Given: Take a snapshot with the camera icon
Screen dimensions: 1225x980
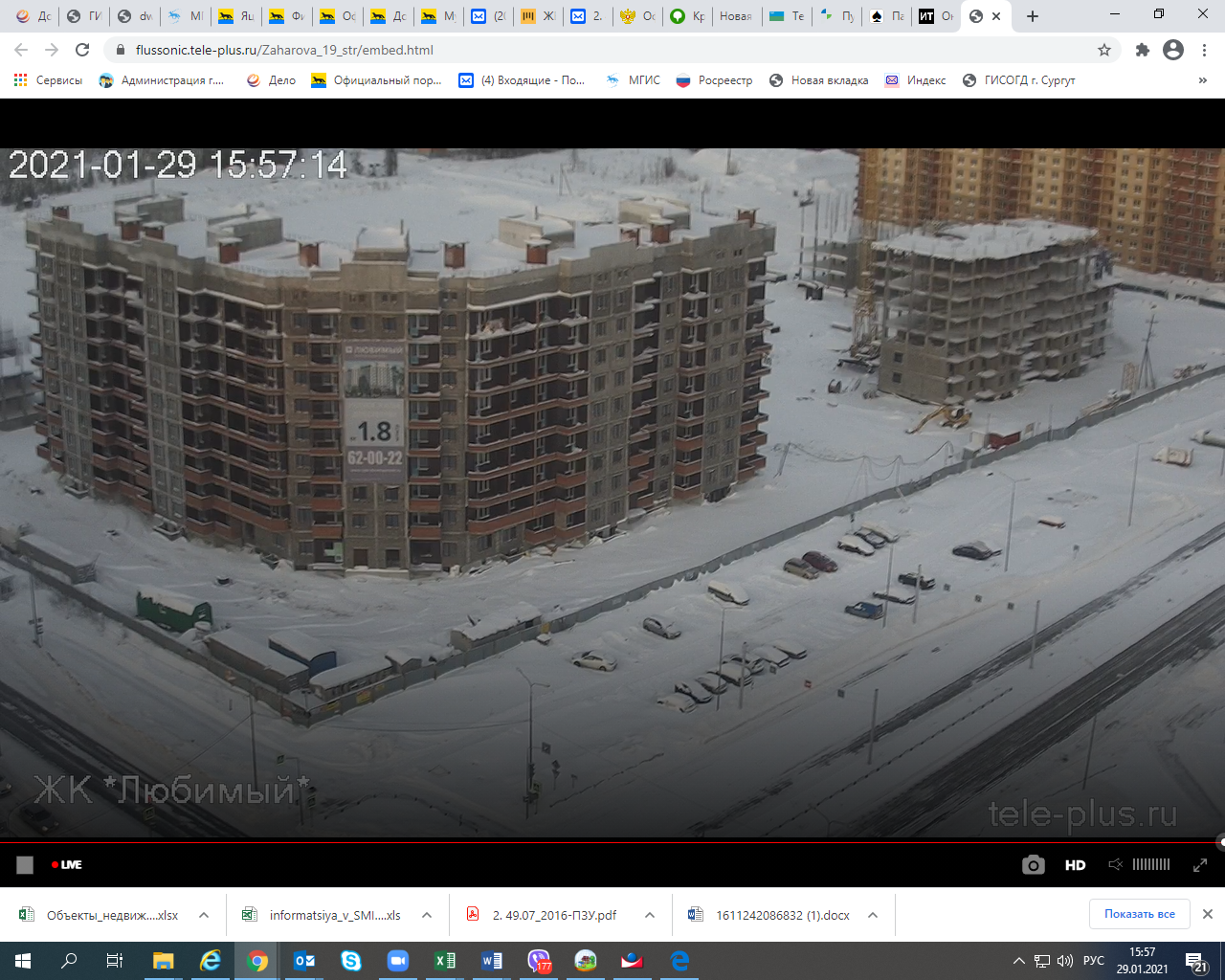Looking at the screenshot, I should 1033,865.
